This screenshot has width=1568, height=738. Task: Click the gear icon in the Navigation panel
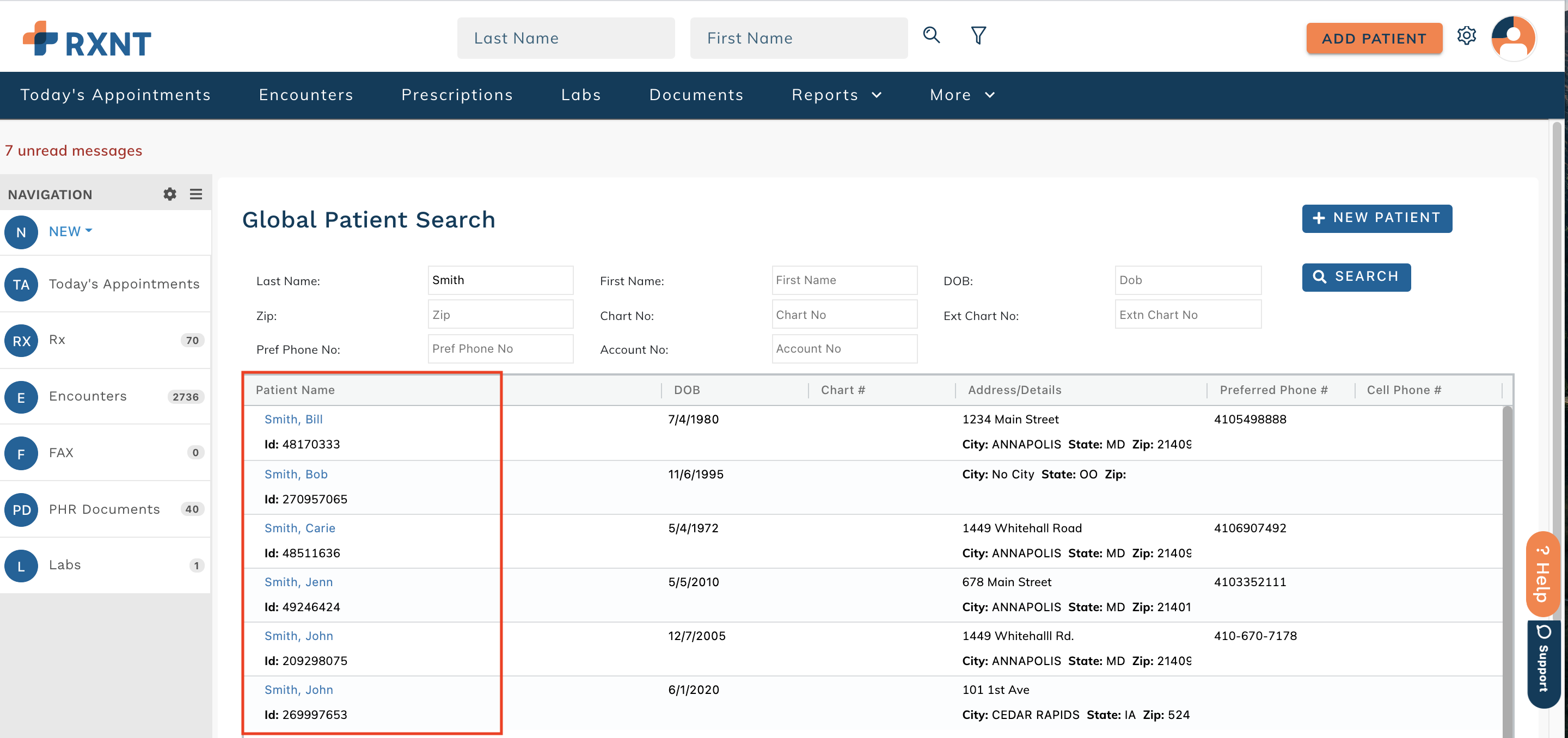169,193
